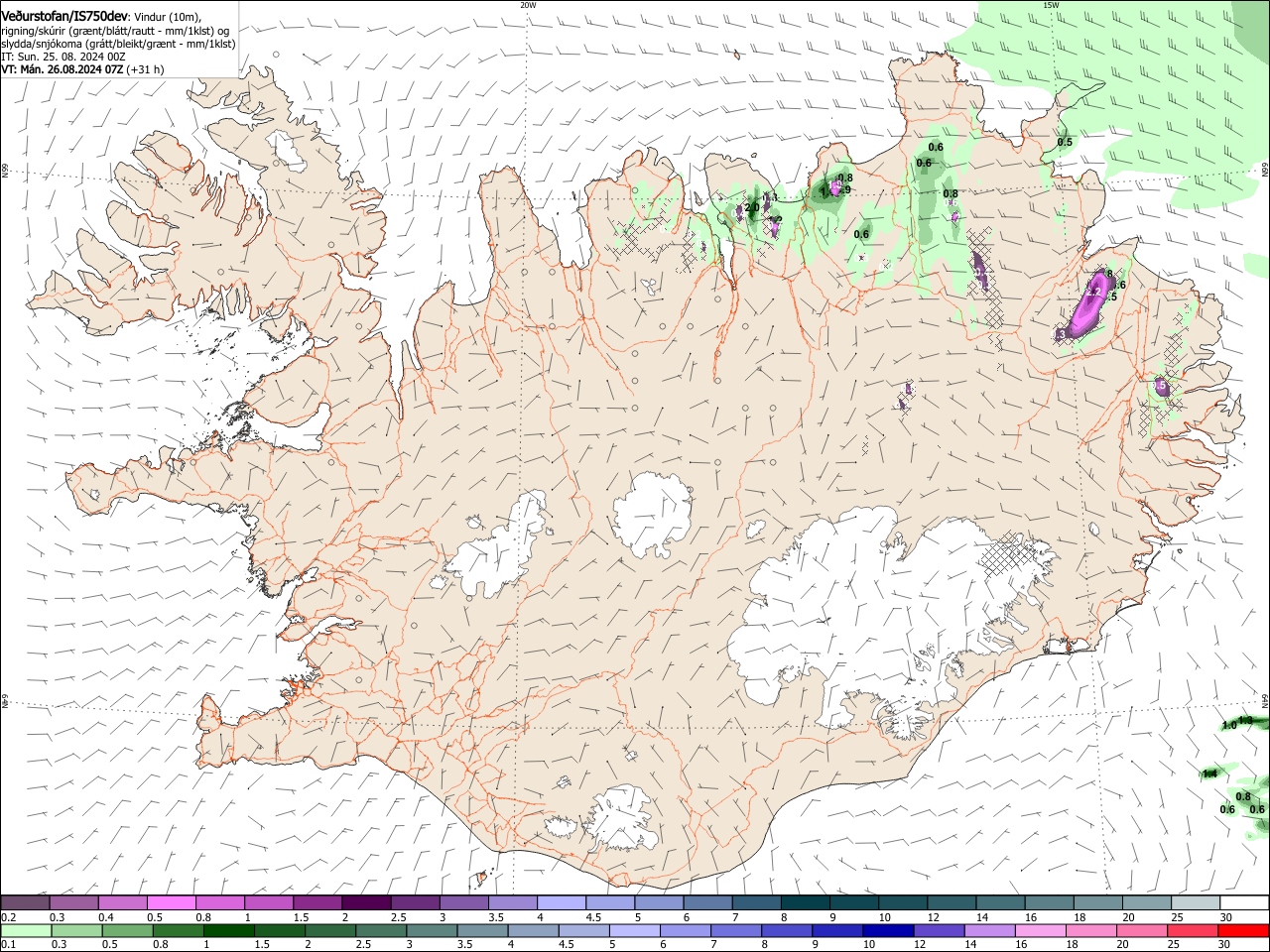
Task: Click the medium green 0.5–0.8 rain legend swatch
Action: [127, 931]
